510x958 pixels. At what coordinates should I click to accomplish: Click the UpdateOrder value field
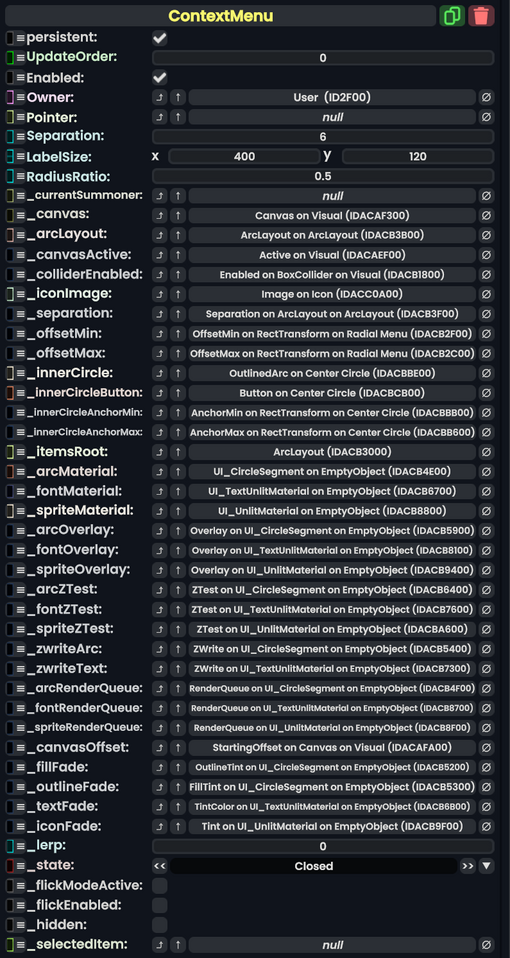322,58
